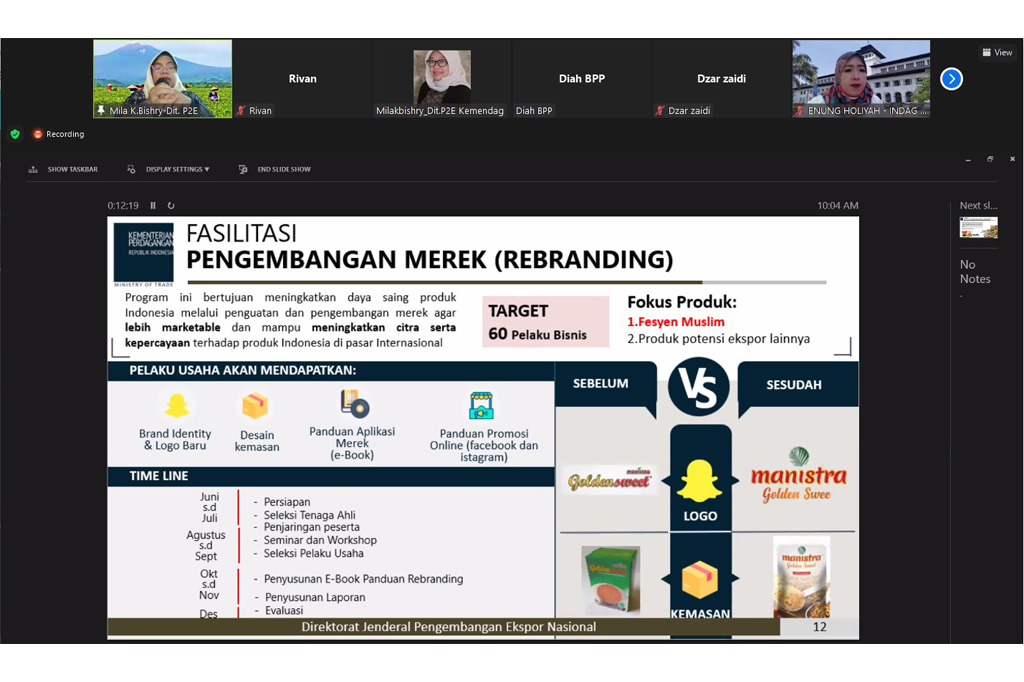The image size is (1024, 682).
Task: Click the VS circle emblem
Action: coord(699,387)
